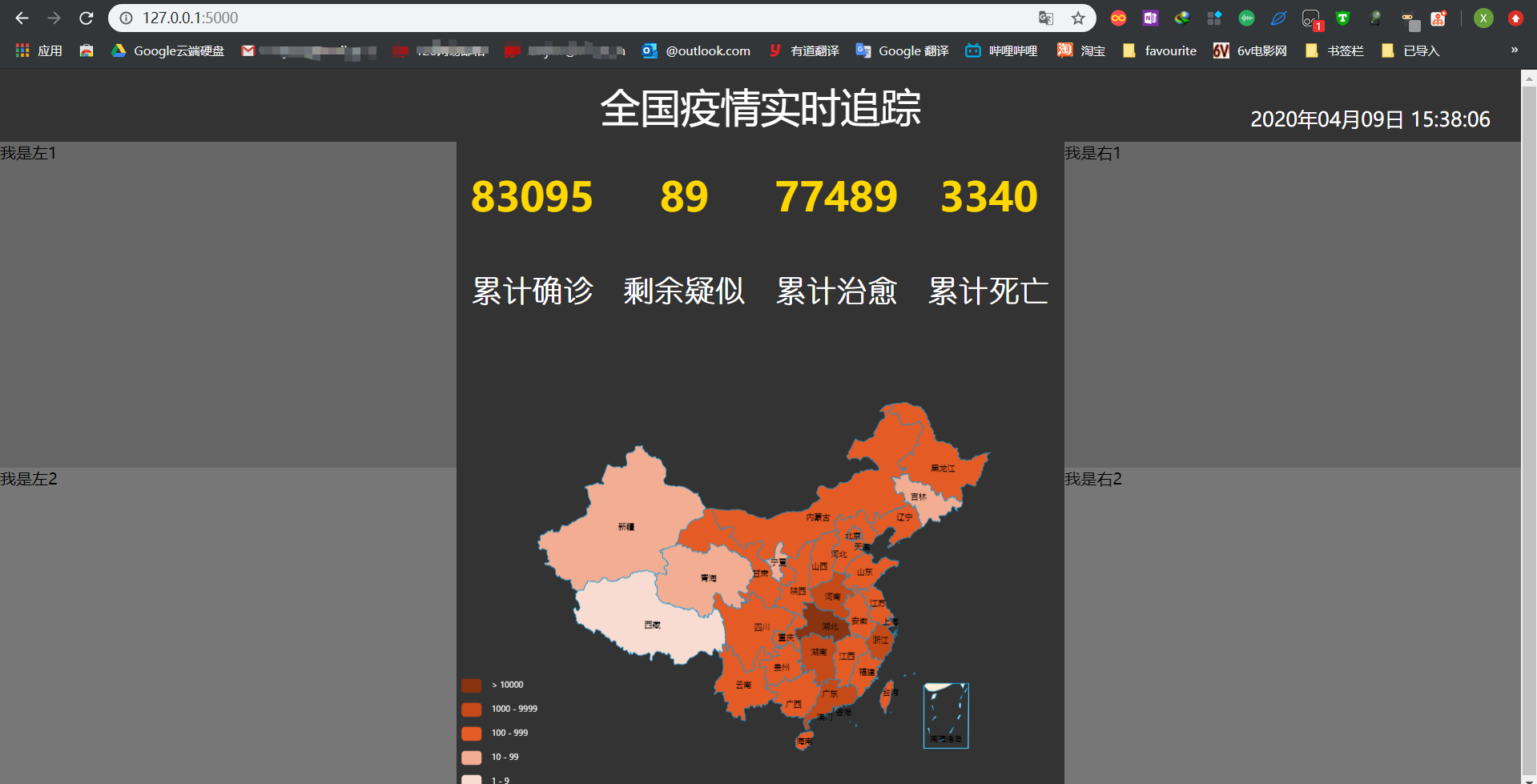Select 湖北 province on the map
This screenshot has width=1537, height=784.
click(825, 624)
